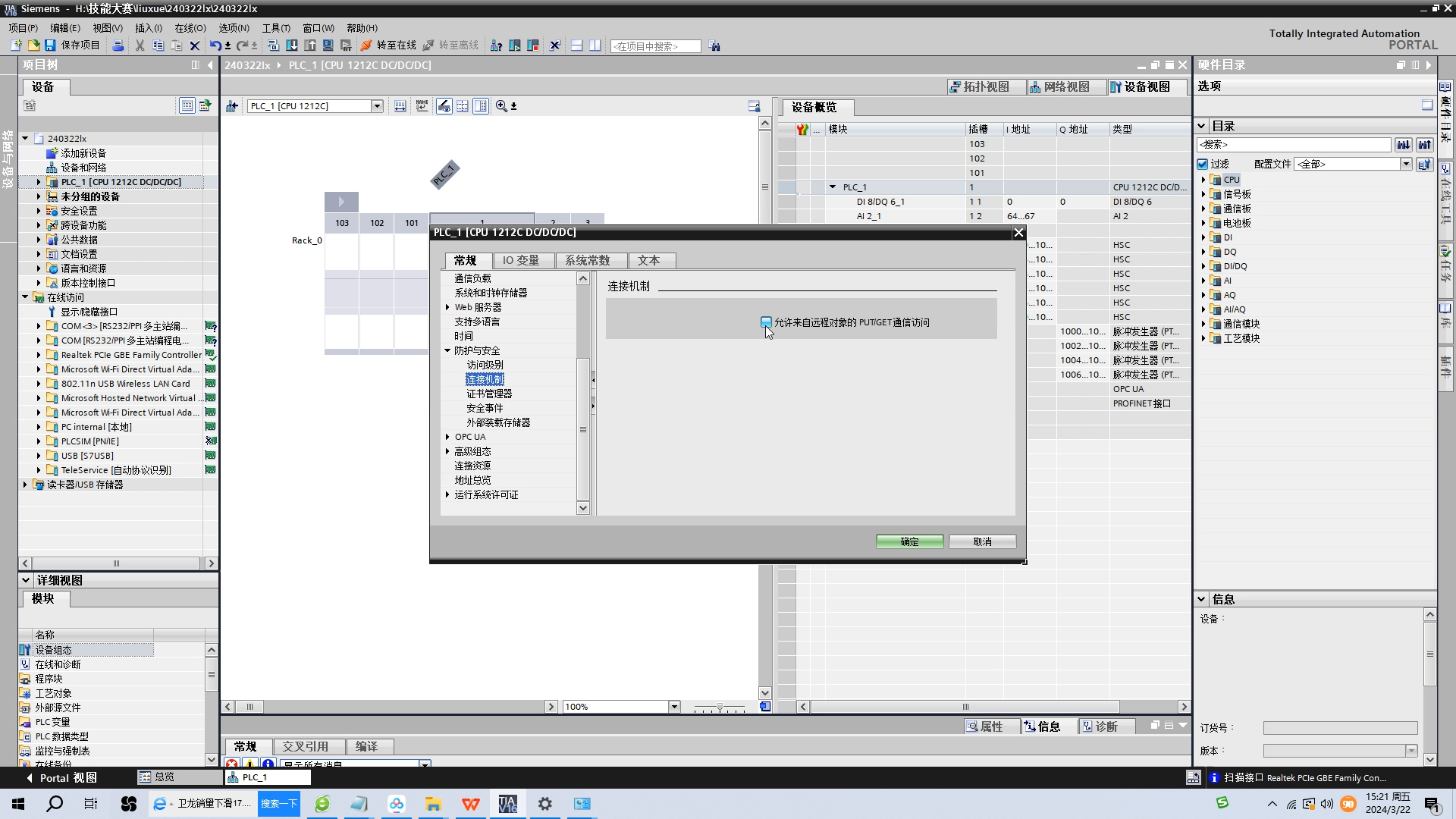Click the 取消 button in dialog

(x=983, y=541)
